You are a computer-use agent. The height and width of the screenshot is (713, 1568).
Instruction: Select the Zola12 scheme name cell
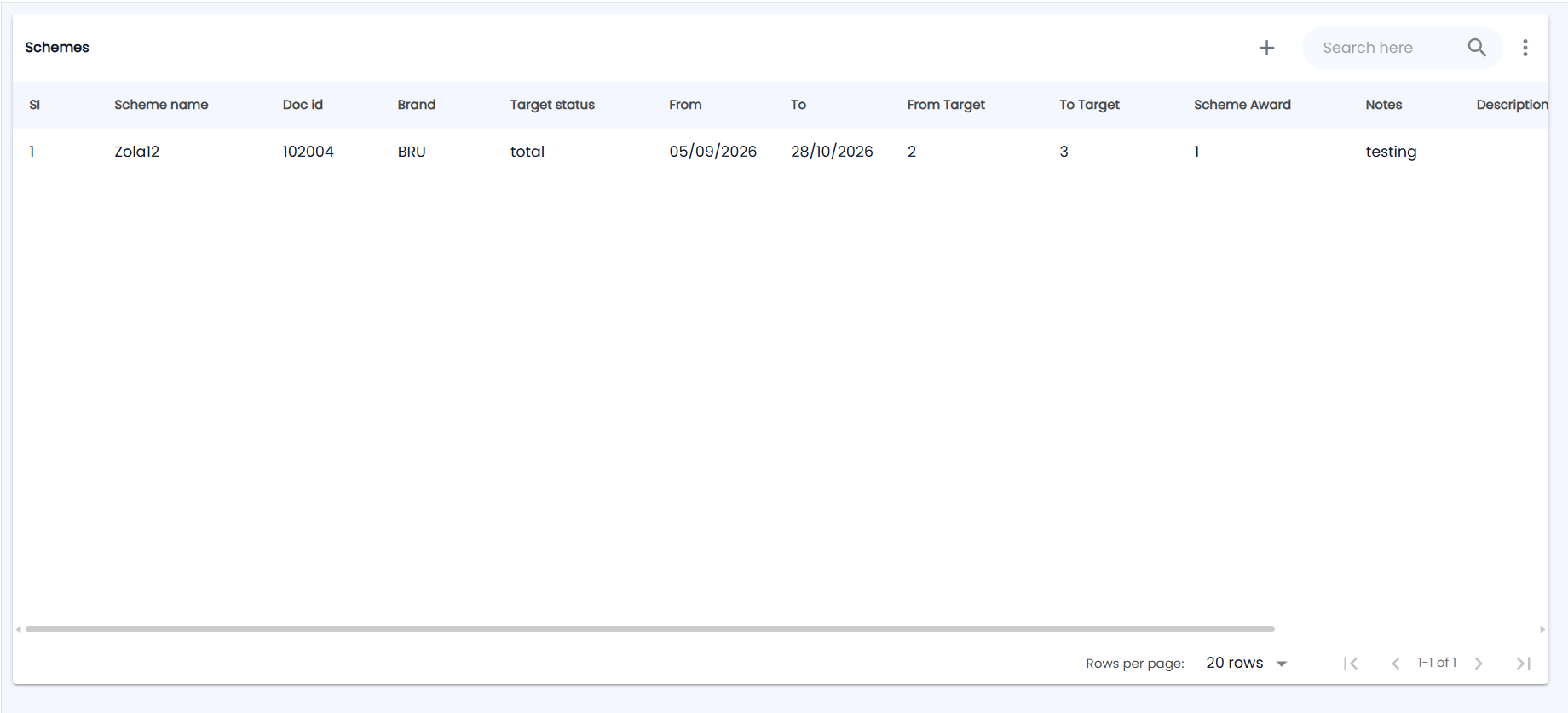tap(136, 152)
